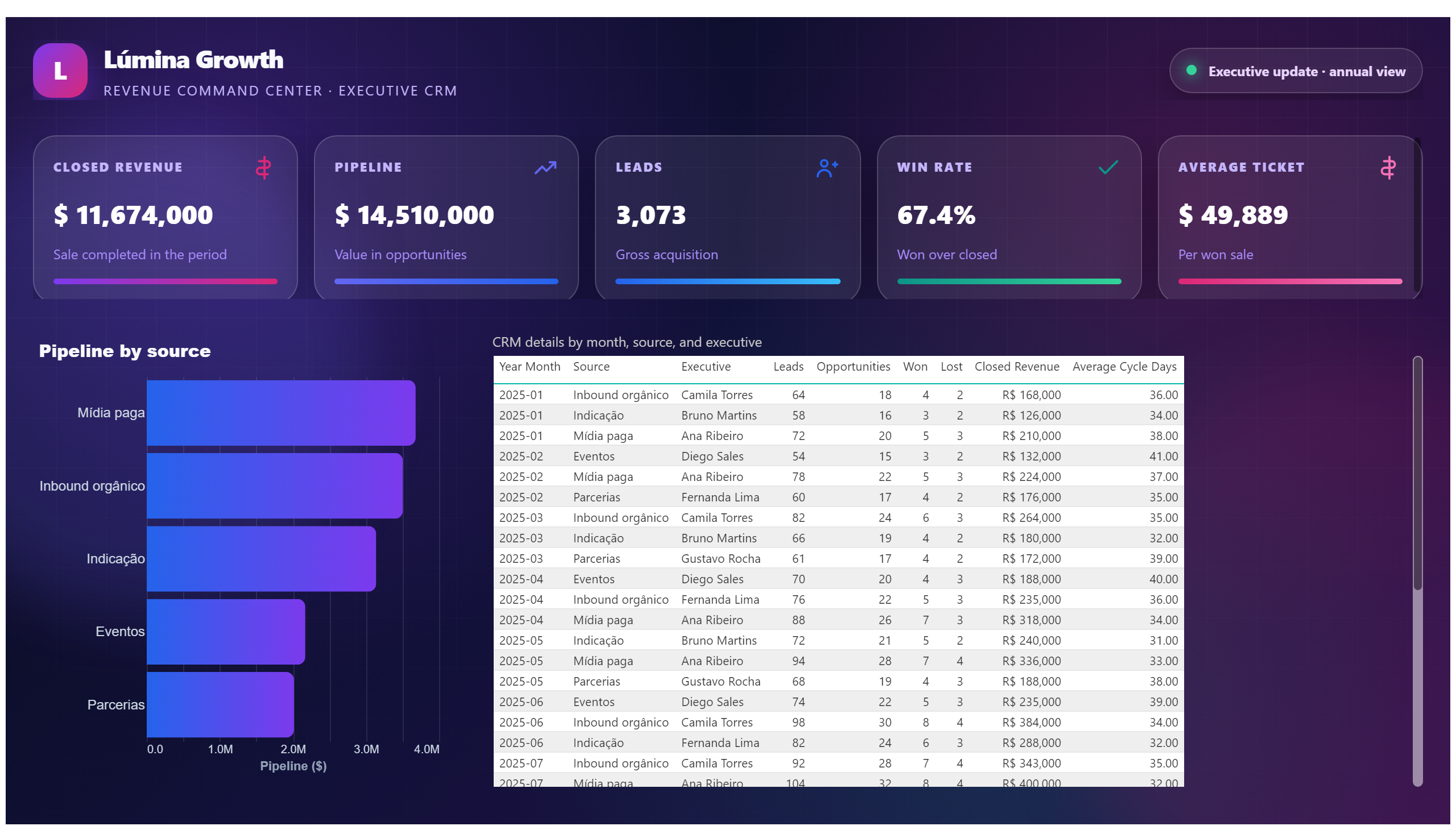Click the Average Ticket dollar icon
This screenshot has width=1456, height=830.
[x=1387, y=168]
